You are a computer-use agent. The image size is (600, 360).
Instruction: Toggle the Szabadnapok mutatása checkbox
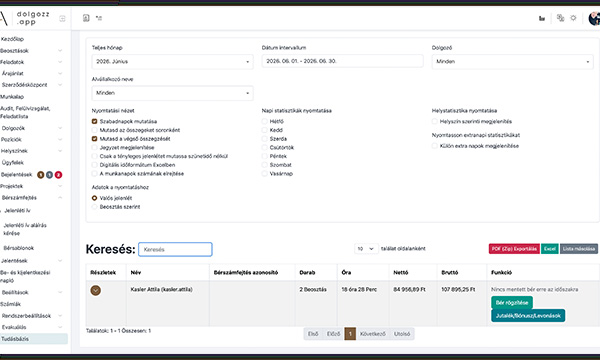click(95, 121)
